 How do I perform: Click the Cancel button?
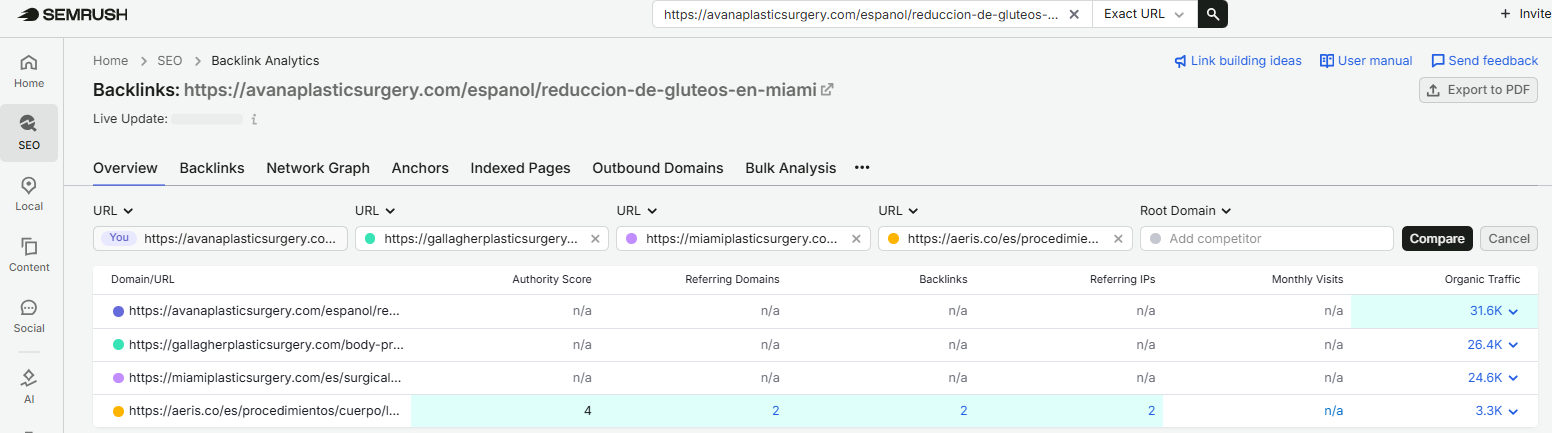(x=1509, y=238)
